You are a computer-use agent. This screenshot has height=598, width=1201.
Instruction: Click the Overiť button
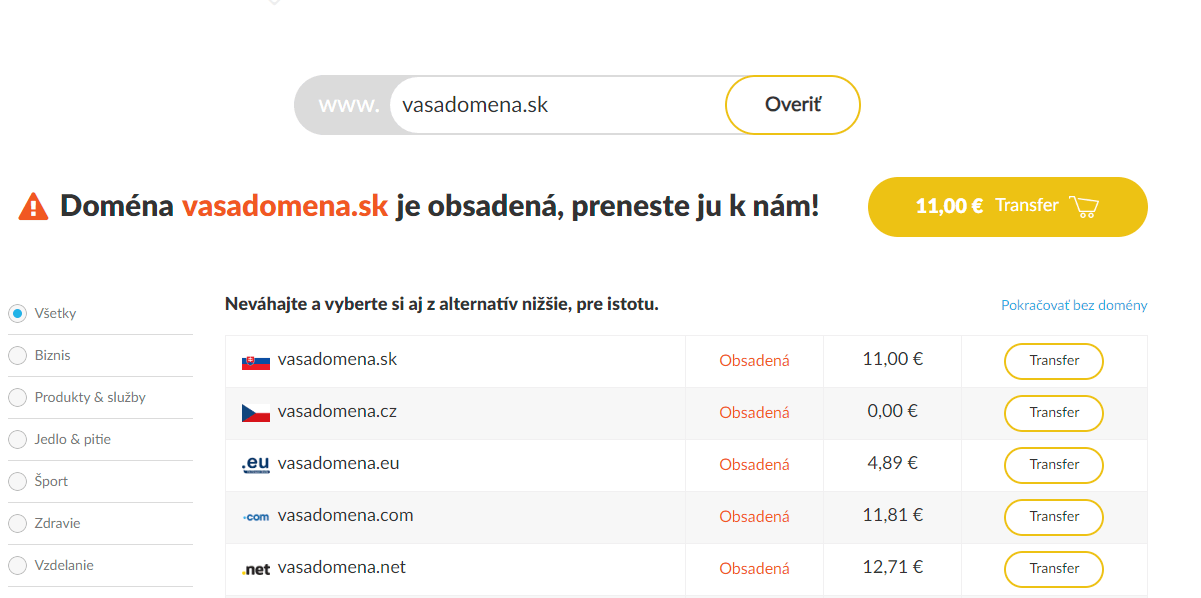[793, 105]
